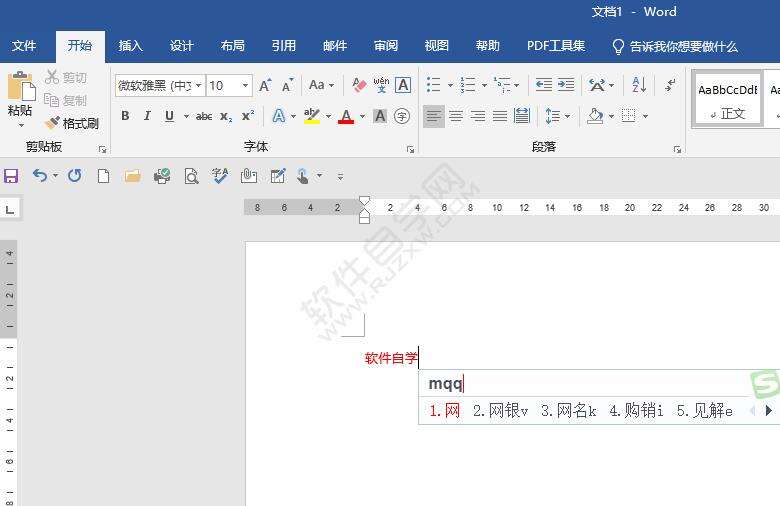
Task: Select the 正文 Normal style
Action: 727,101
